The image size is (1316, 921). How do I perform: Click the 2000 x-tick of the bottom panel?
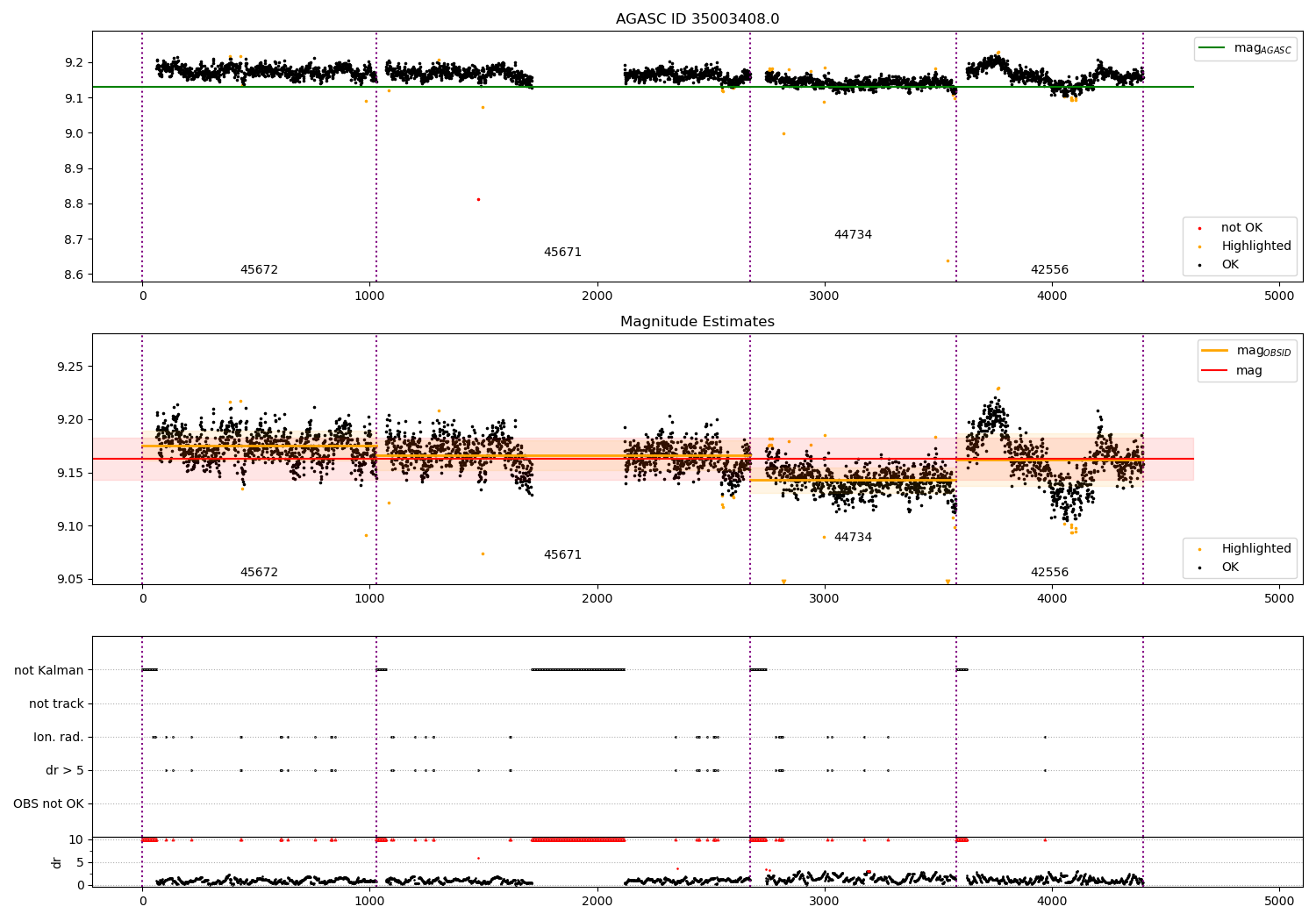tap(597, 900)
